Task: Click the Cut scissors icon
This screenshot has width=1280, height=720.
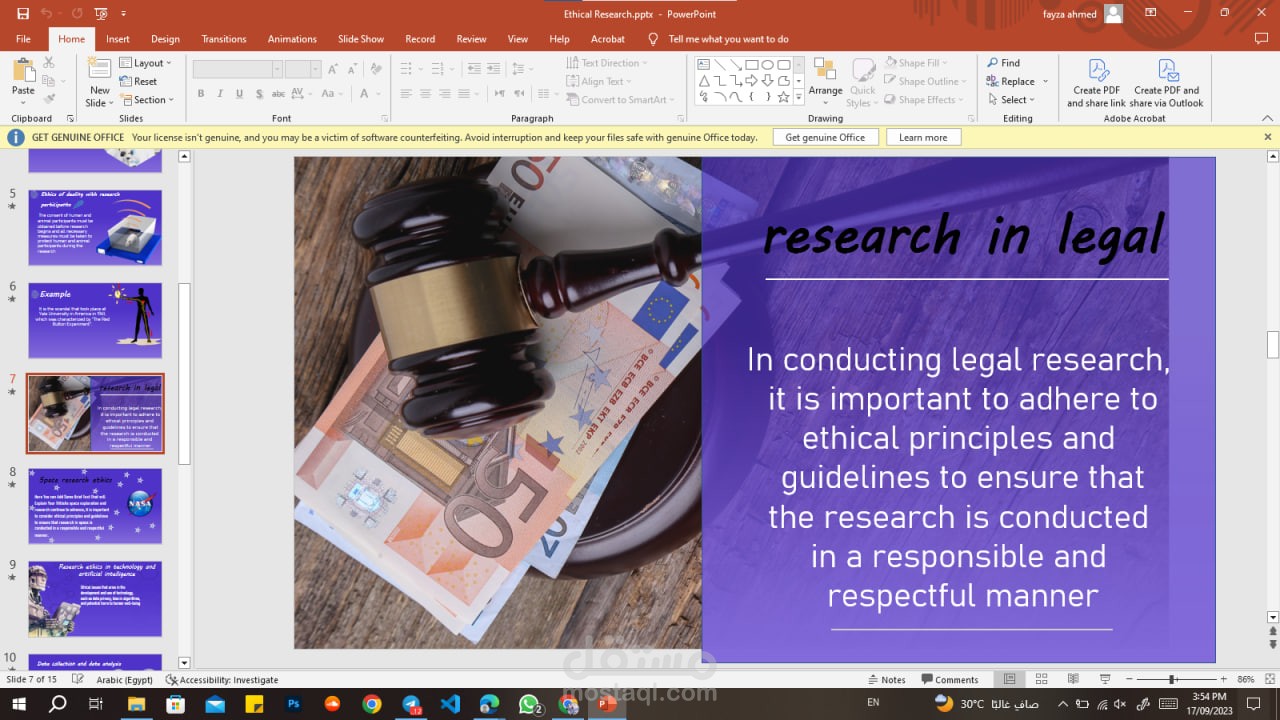Action: click(x=48, y=63)
